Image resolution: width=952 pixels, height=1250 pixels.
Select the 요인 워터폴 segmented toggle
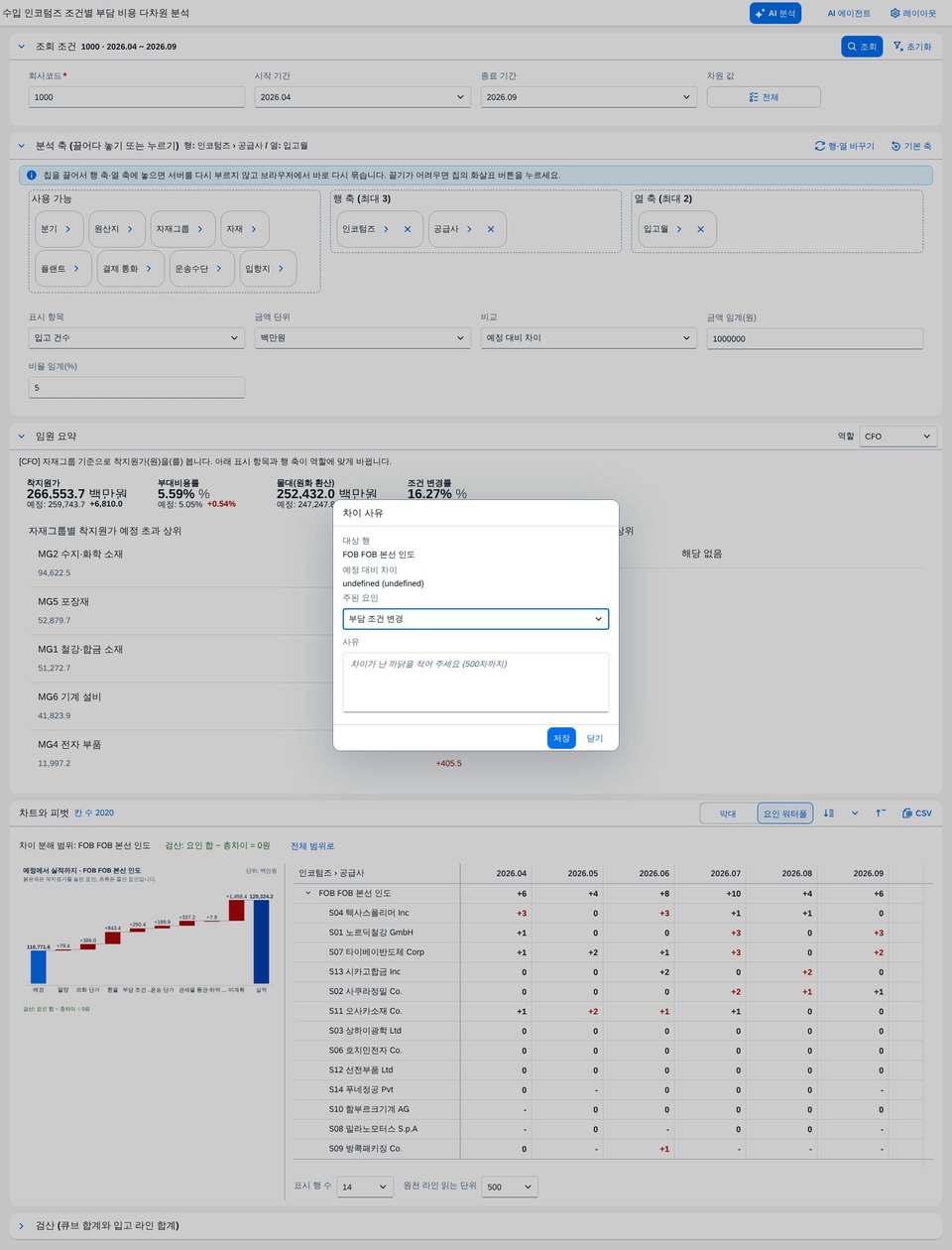tap(785, 813)
